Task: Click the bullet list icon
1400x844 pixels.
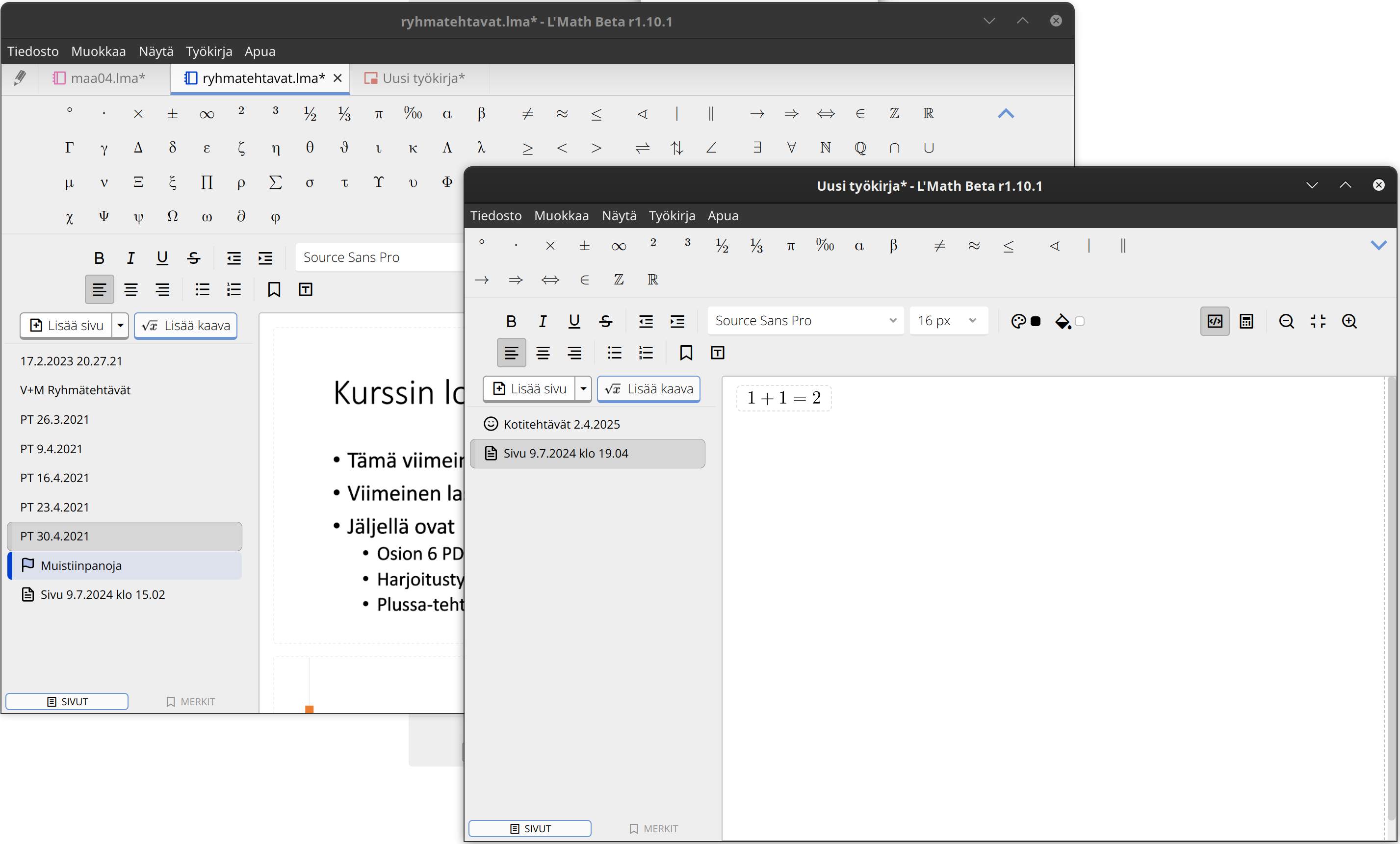Action: pyautogui.click(x=614, y=353)
